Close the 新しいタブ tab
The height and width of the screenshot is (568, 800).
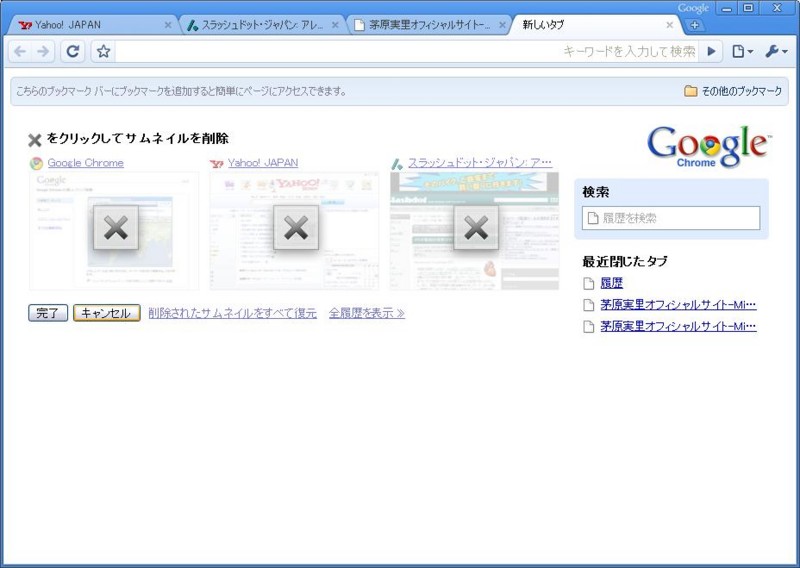pyautogui.click(x=669, y=25)
